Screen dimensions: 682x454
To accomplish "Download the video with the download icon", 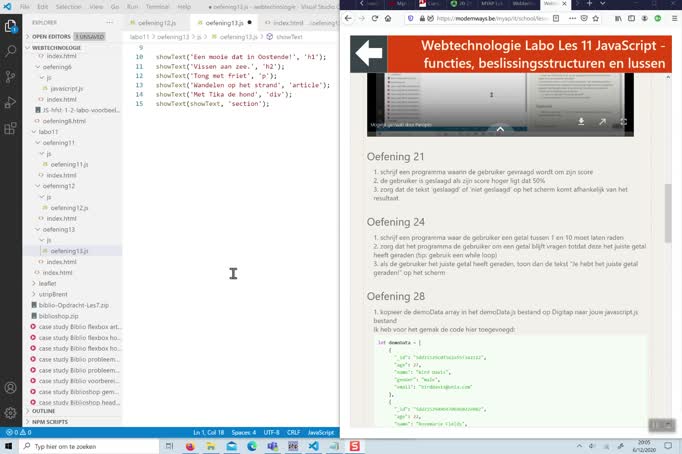I will (581, 122).
